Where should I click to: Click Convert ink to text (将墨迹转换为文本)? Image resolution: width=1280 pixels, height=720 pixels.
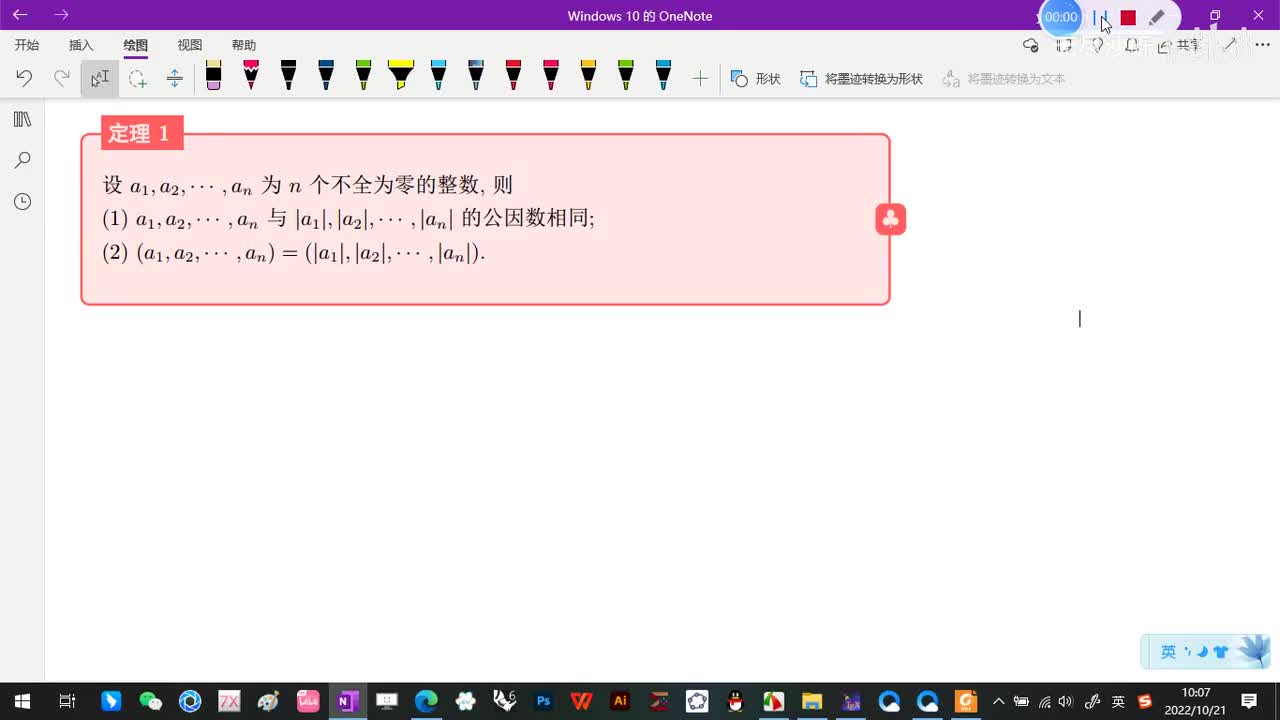[x=1004, y=78]
